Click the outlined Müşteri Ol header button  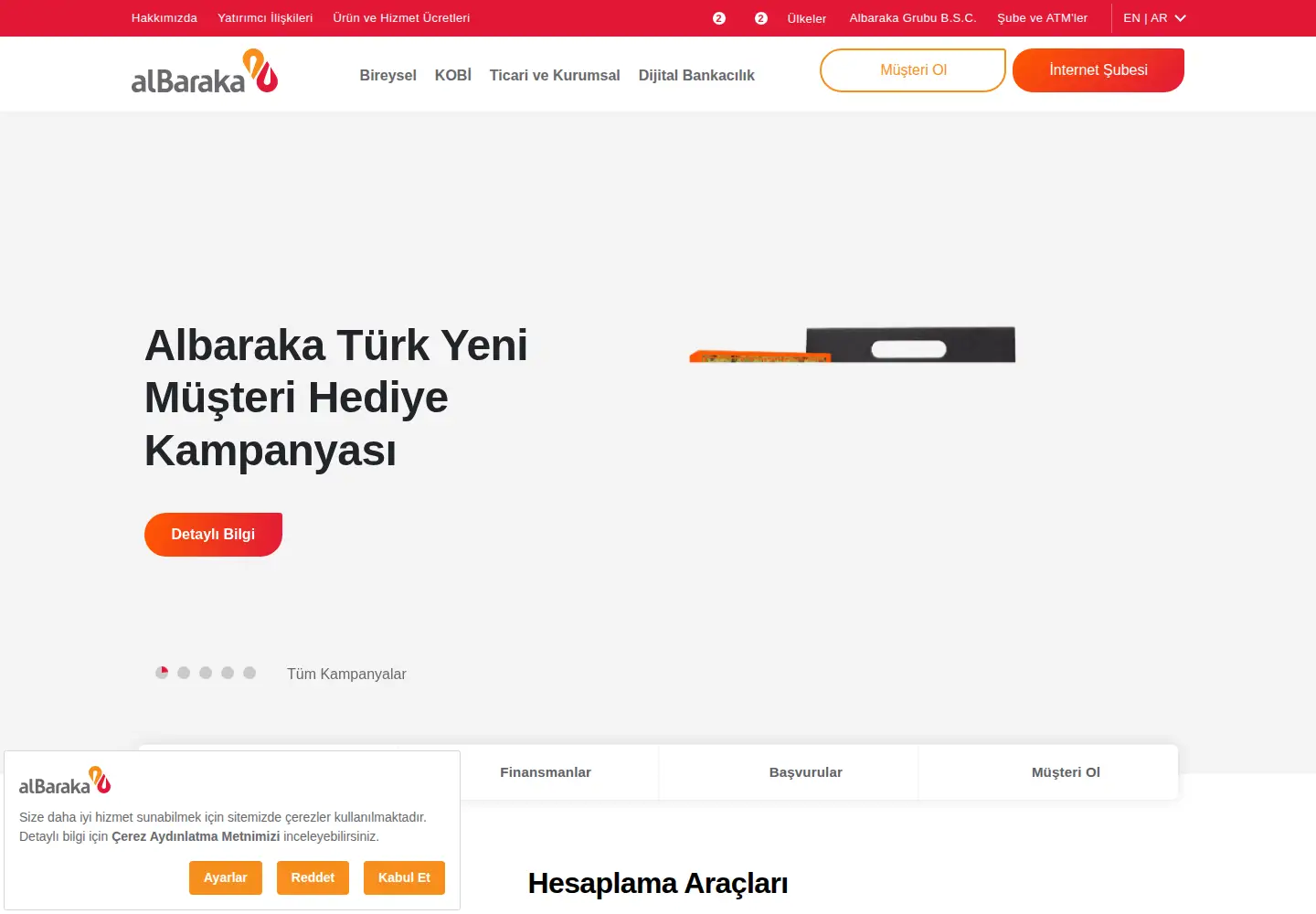[913, 70]
